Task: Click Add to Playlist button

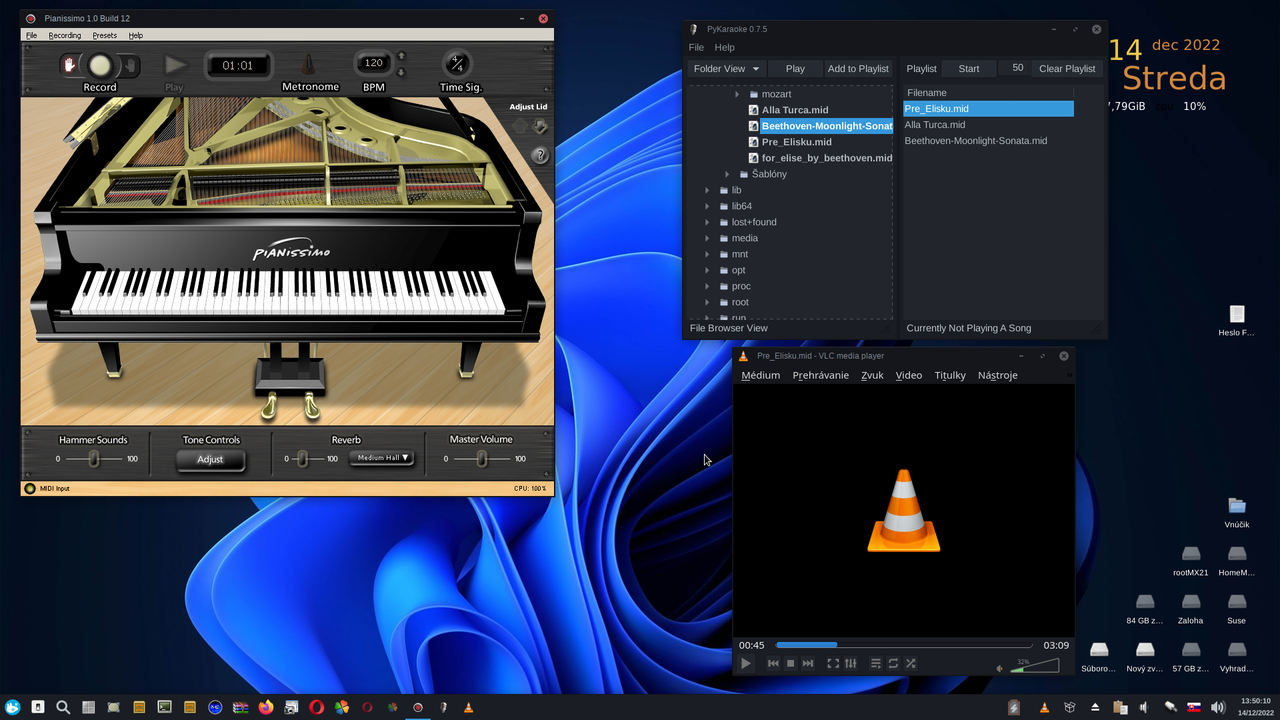Action: [858, 69]
